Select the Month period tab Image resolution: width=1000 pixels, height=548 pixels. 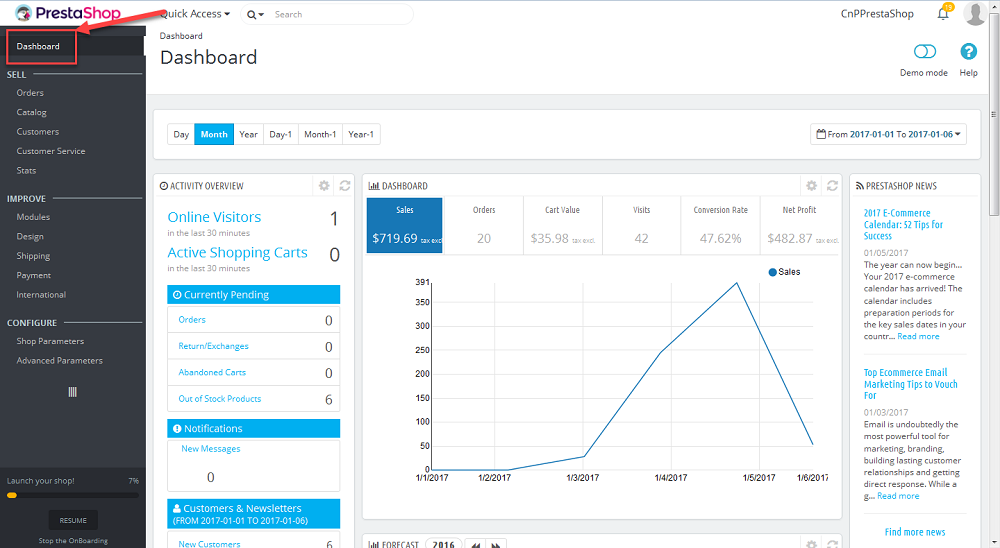pyautogui.click(x=214, y=134)
